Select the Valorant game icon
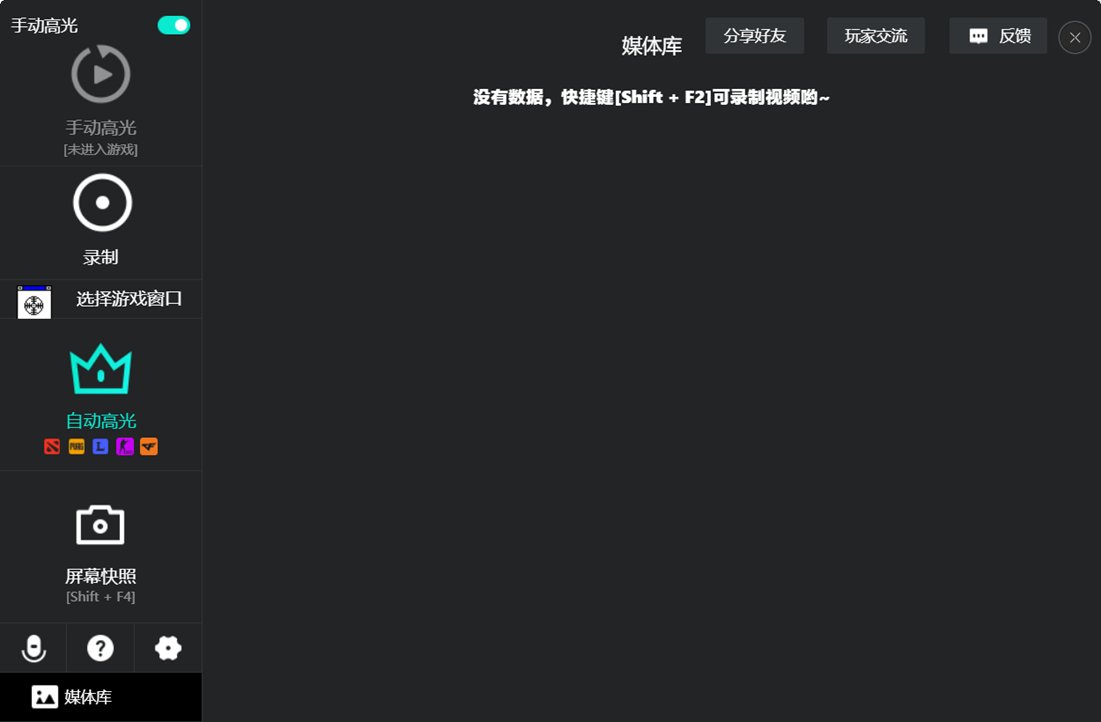 tap(149, 446)
